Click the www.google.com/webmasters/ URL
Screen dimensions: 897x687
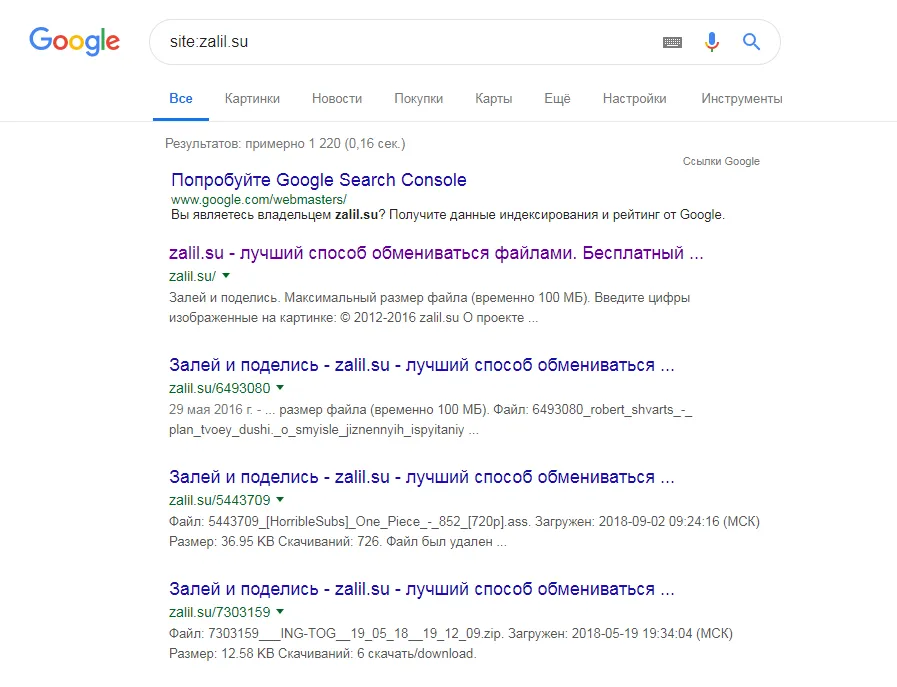click(x=259, y=200)
